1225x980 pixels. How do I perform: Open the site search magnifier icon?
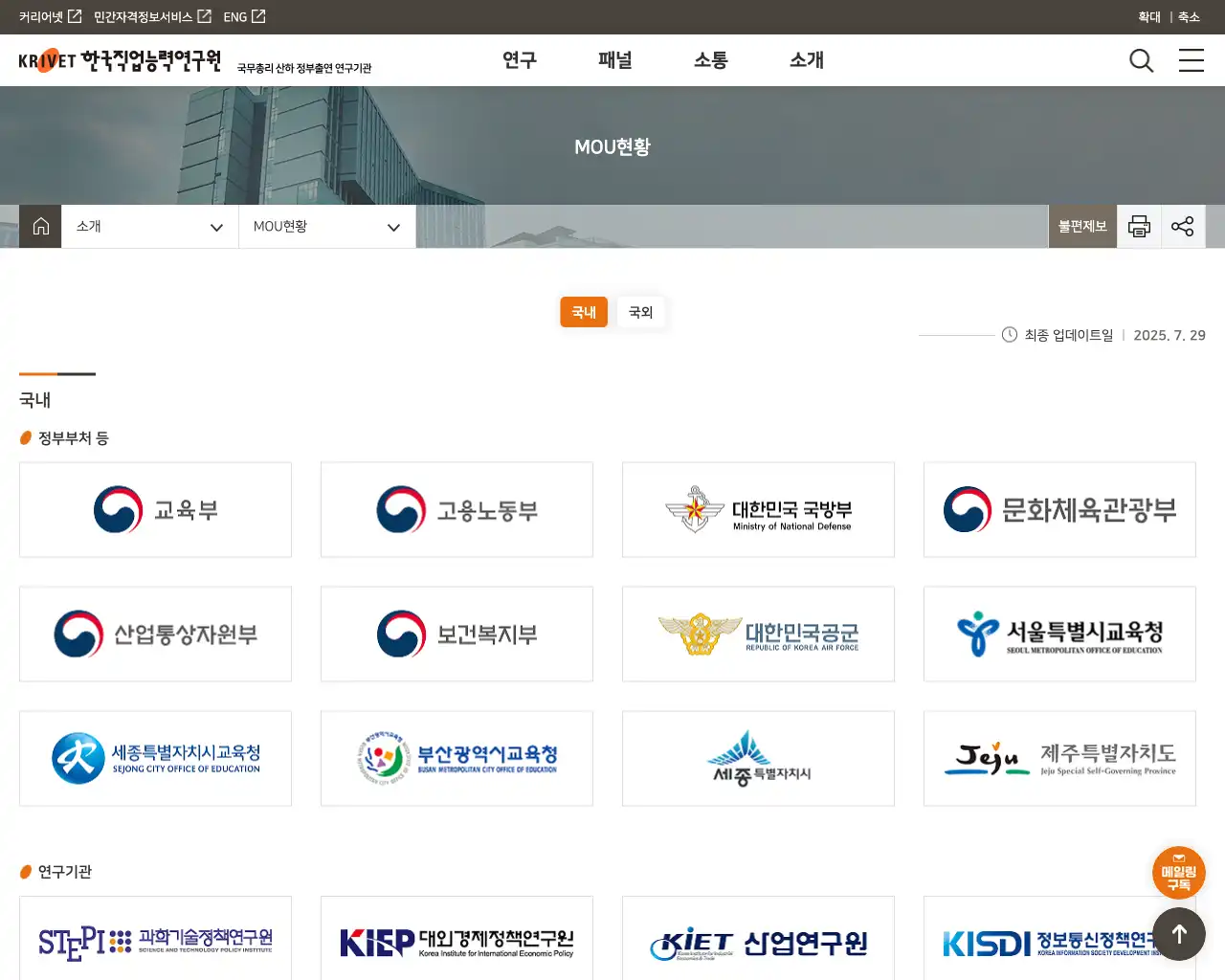1141,61
